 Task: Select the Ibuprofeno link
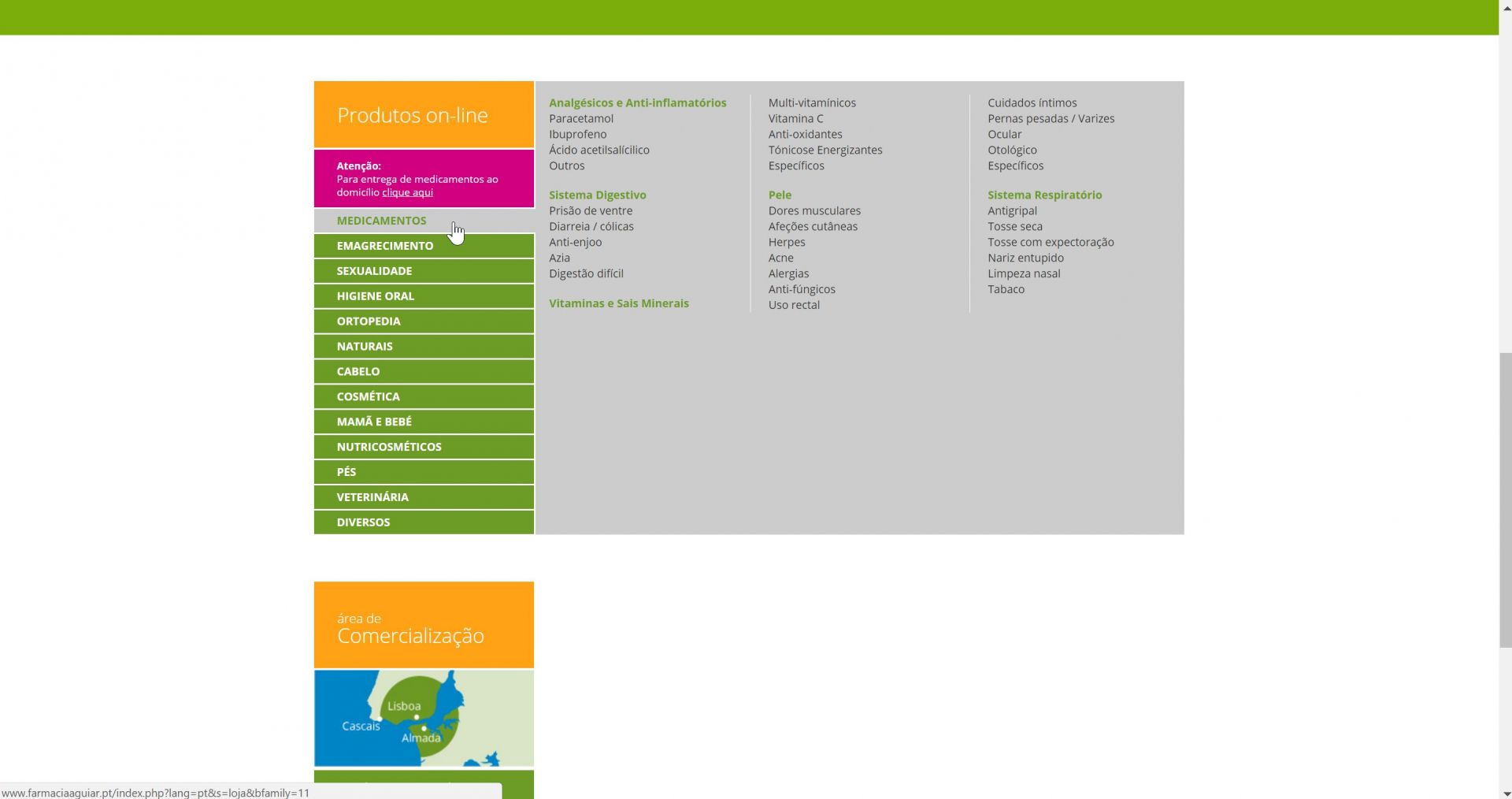(577, 134)
